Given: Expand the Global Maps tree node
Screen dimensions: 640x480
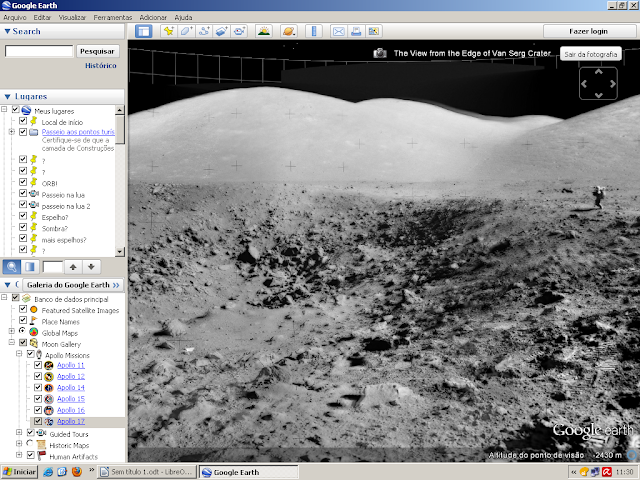Looking at the screenshot, I should (x=12, y=331).
